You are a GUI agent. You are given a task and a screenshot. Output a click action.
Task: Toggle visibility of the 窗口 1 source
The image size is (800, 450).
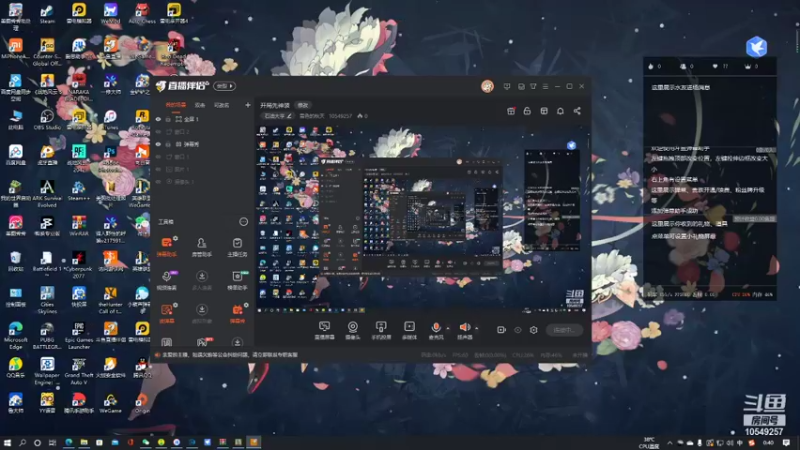click(158, 157)
